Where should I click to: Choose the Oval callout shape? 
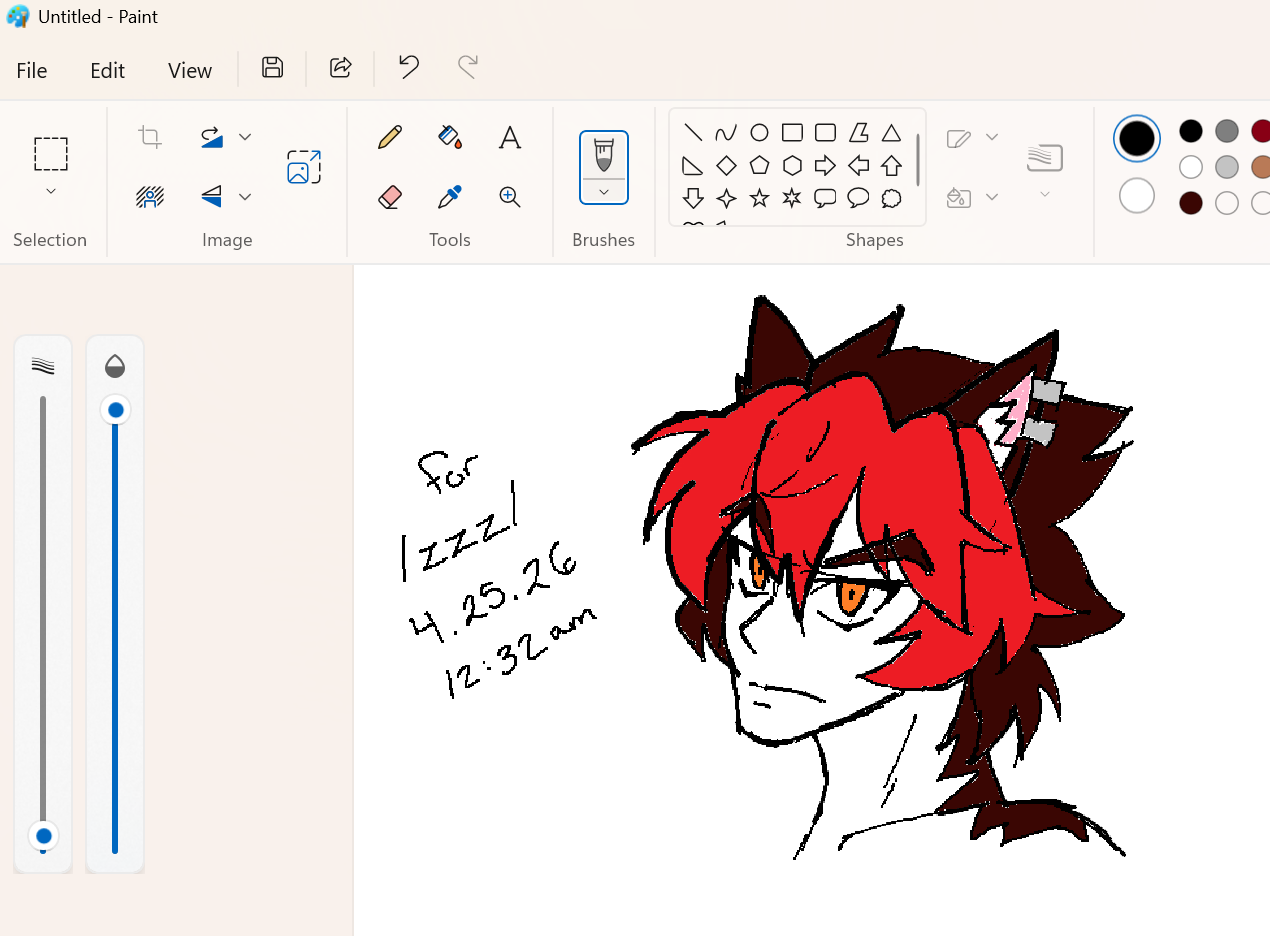click(858, 198)
